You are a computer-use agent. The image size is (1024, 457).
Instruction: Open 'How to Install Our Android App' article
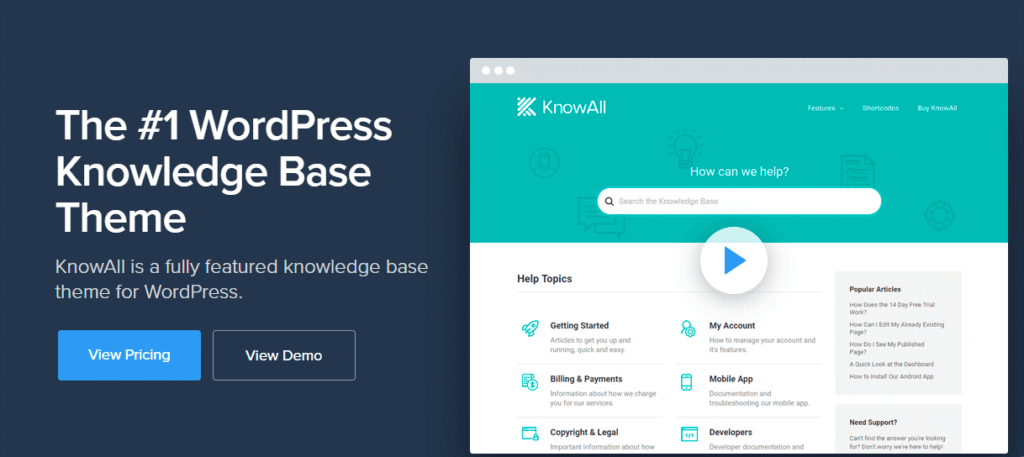[891, 377]
